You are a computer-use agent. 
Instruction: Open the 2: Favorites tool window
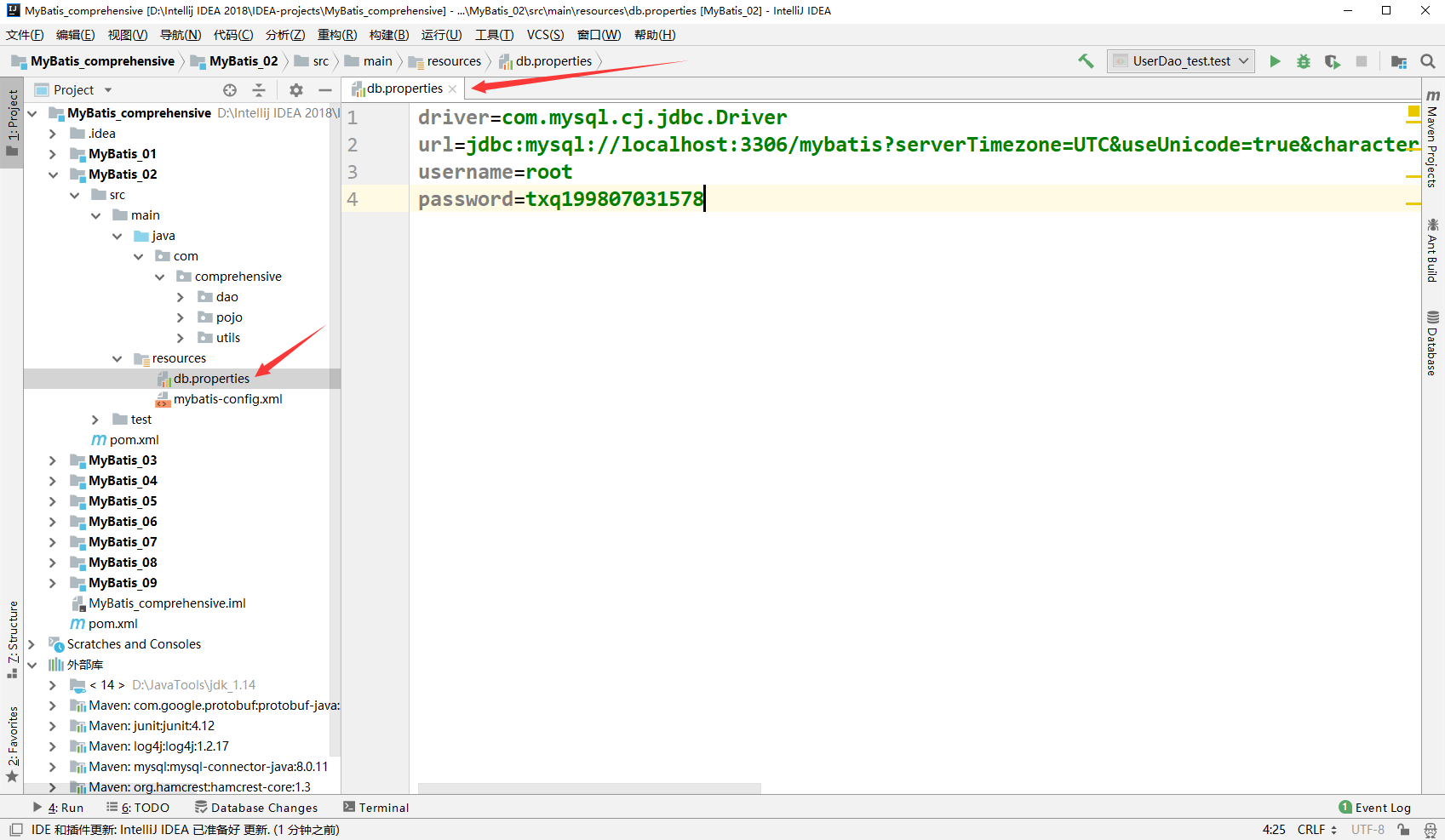(12, 744)
